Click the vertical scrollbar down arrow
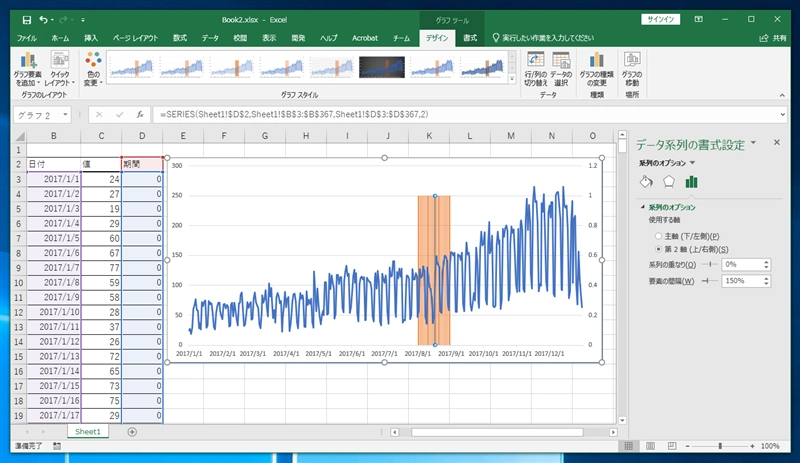Screen dimensions: 800x463 click(x=622, y=421)
